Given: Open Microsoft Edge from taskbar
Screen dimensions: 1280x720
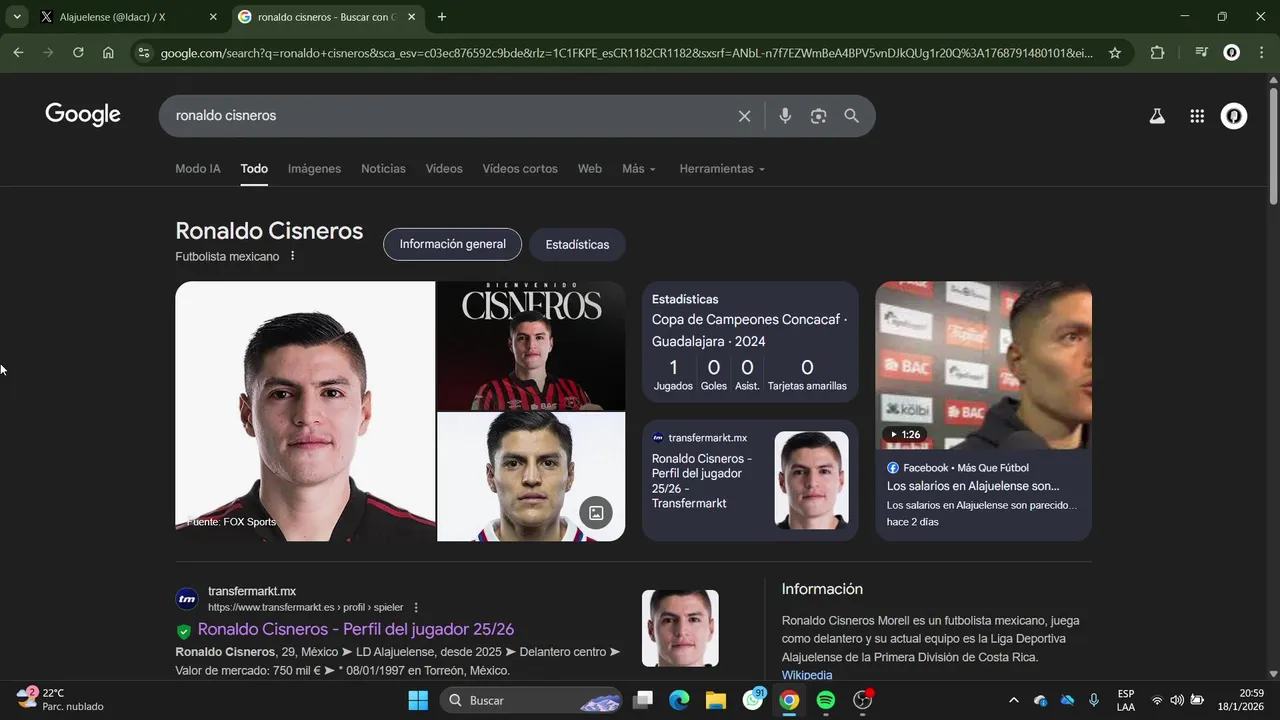Looking at the screenshot, I should point(679,700).
